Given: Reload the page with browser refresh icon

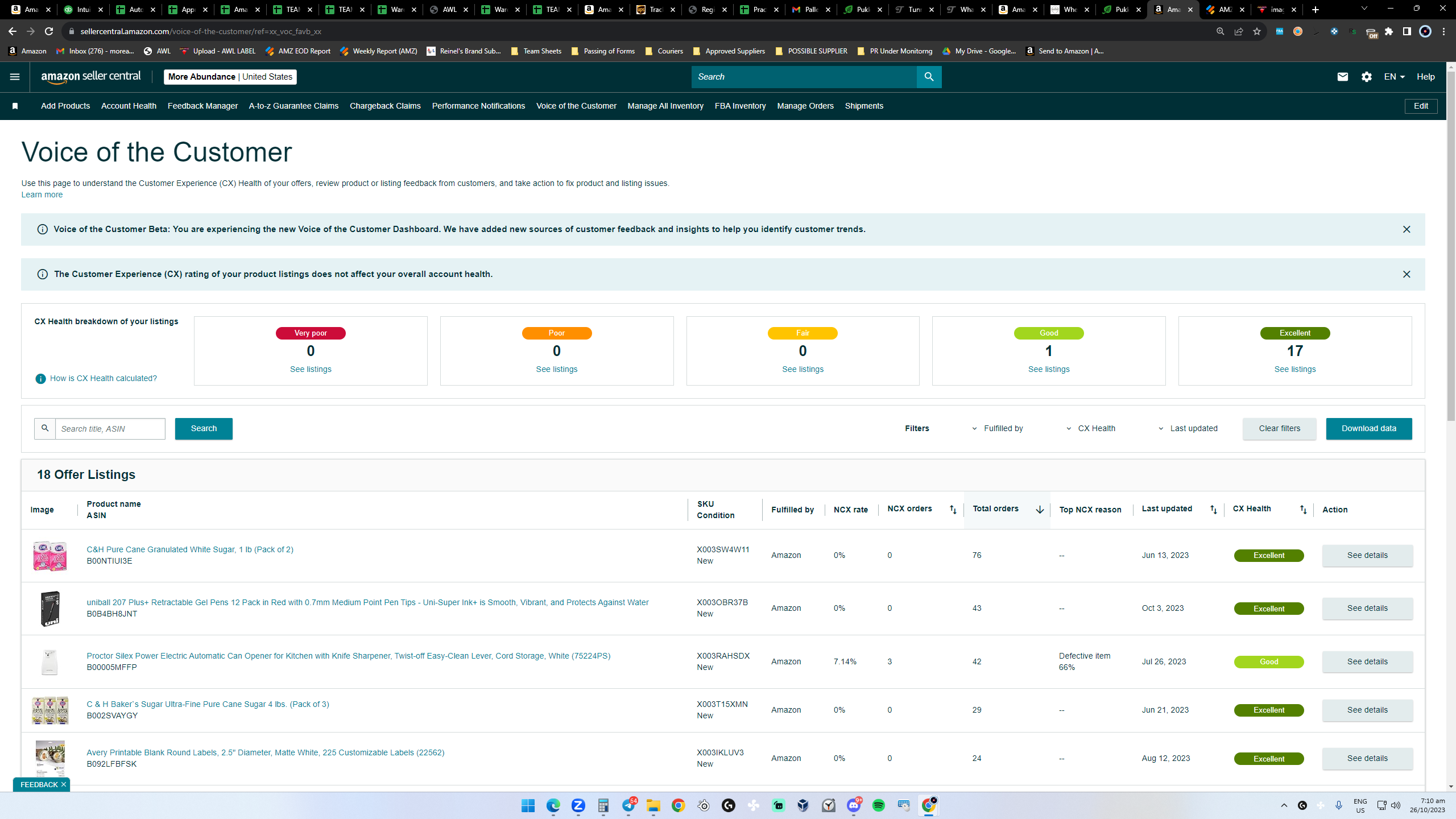Looking at the screenshot, I should tap(49, 31).
